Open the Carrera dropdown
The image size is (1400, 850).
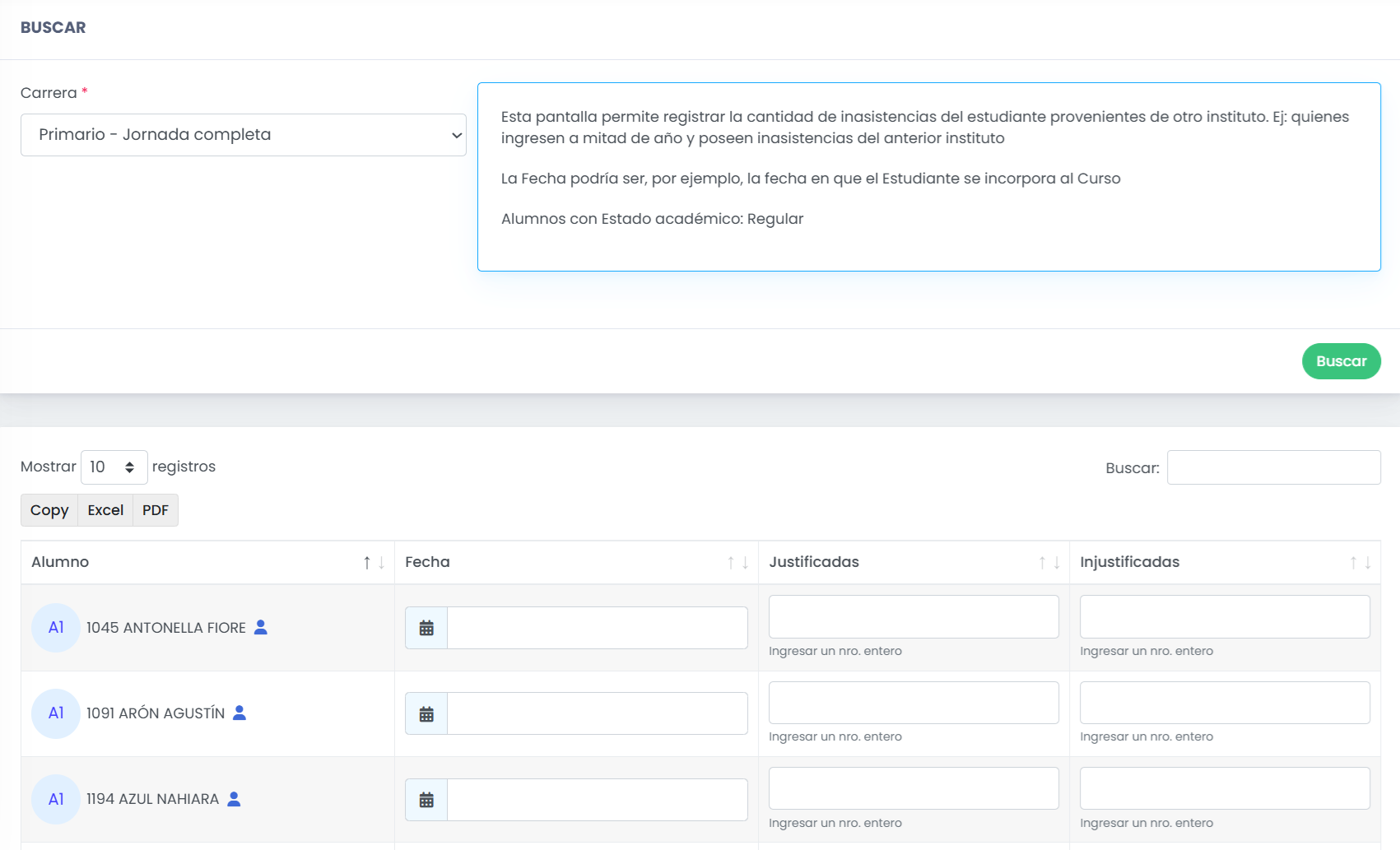[x=244, y=135]
